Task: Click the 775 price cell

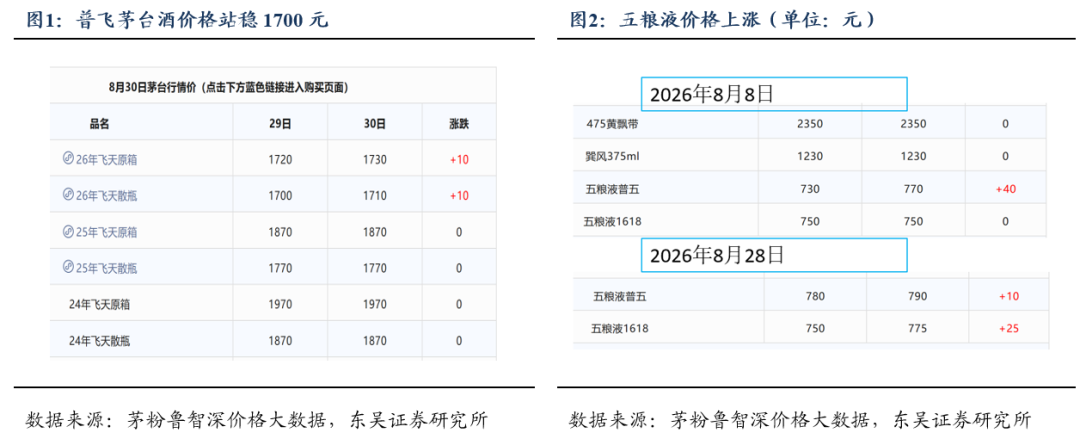Action: 917,329
